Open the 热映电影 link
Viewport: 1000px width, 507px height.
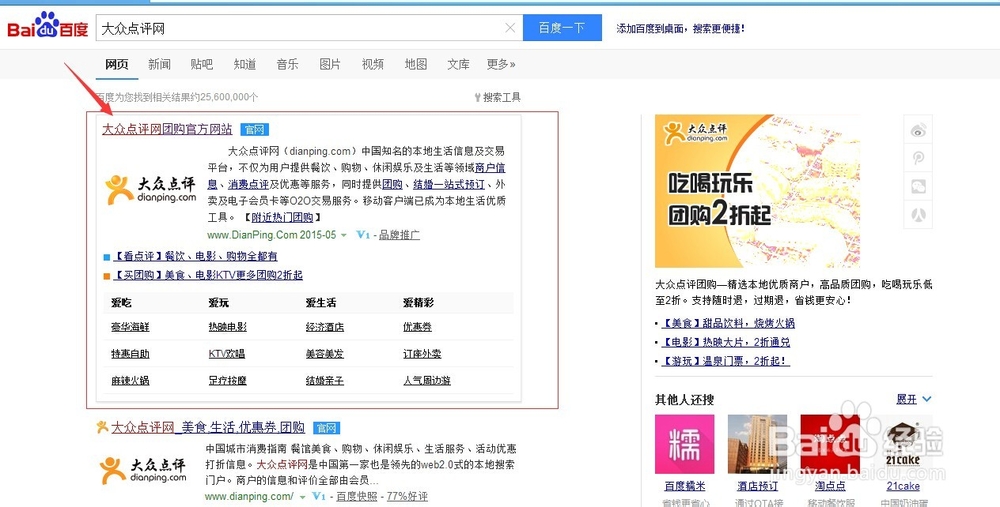coord(228,327)
